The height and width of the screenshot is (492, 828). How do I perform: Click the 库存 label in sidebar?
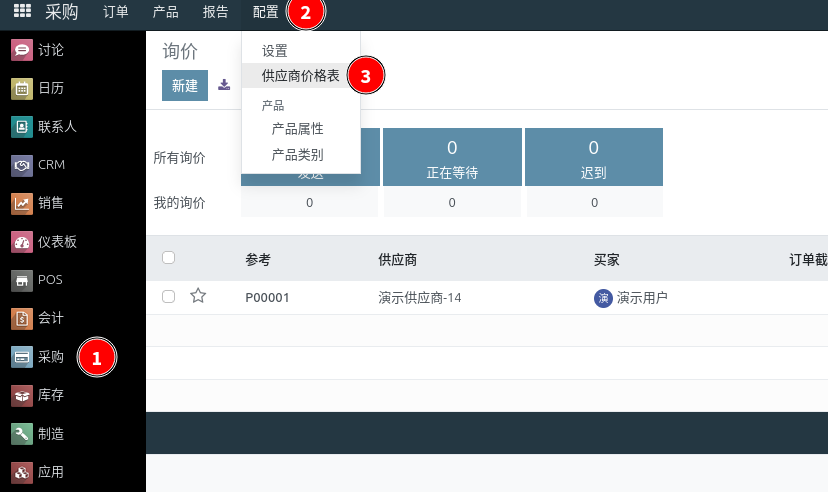[51, 395]
